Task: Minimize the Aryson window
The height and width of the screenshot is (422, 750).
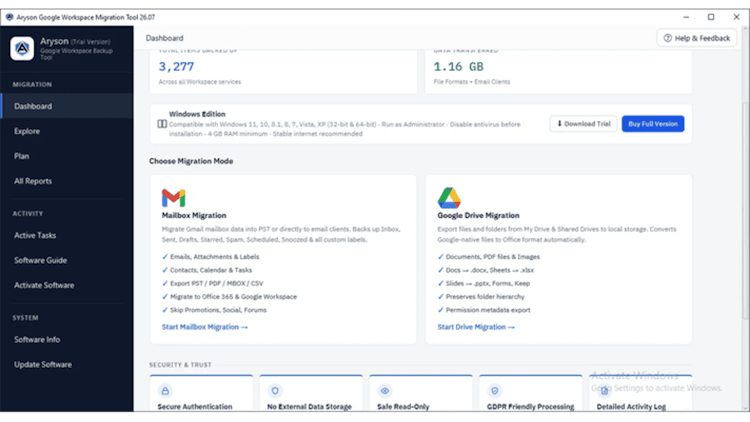Action: pyautogui.click(x=686, y=17)
